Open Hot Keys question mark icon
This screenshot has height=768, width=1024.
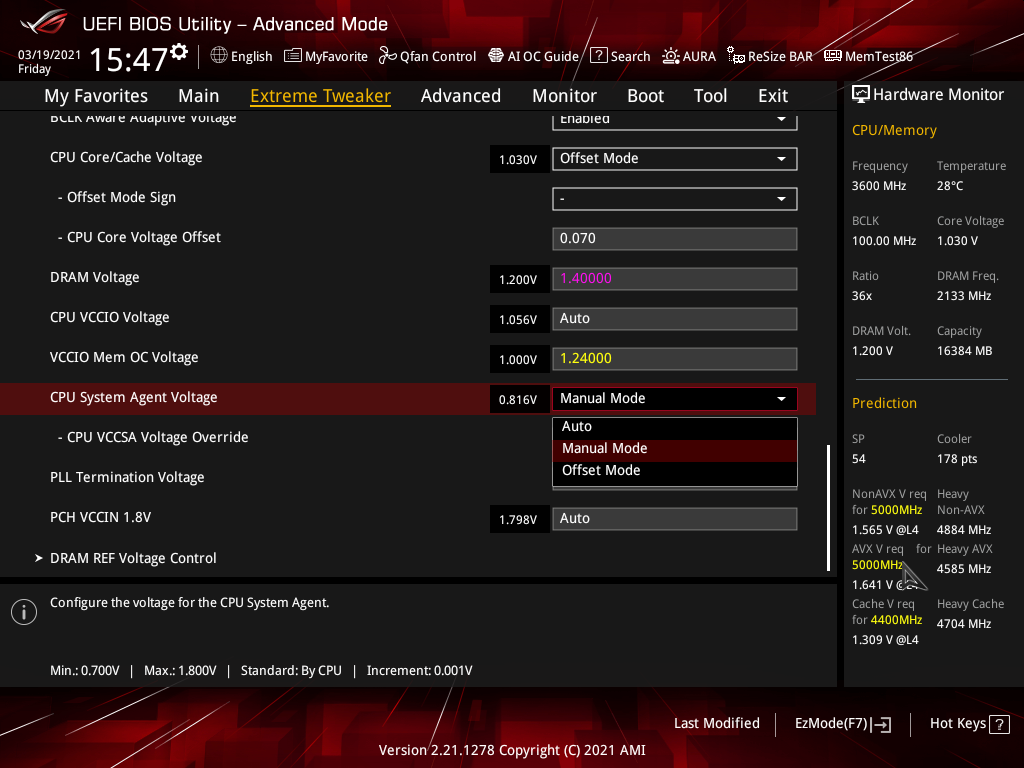pyautogui.click(x=999, y=724)
